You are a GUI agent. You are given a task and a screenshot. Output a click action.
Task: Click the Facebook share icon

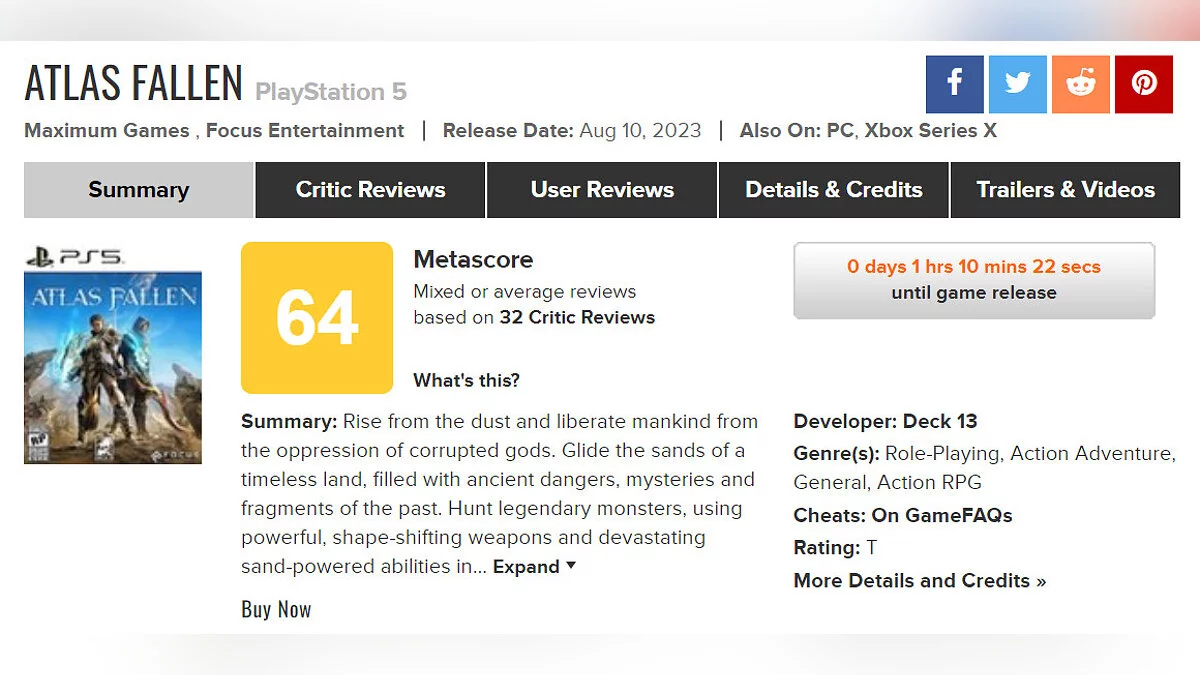pyautogui.click(x=954, y=84)
